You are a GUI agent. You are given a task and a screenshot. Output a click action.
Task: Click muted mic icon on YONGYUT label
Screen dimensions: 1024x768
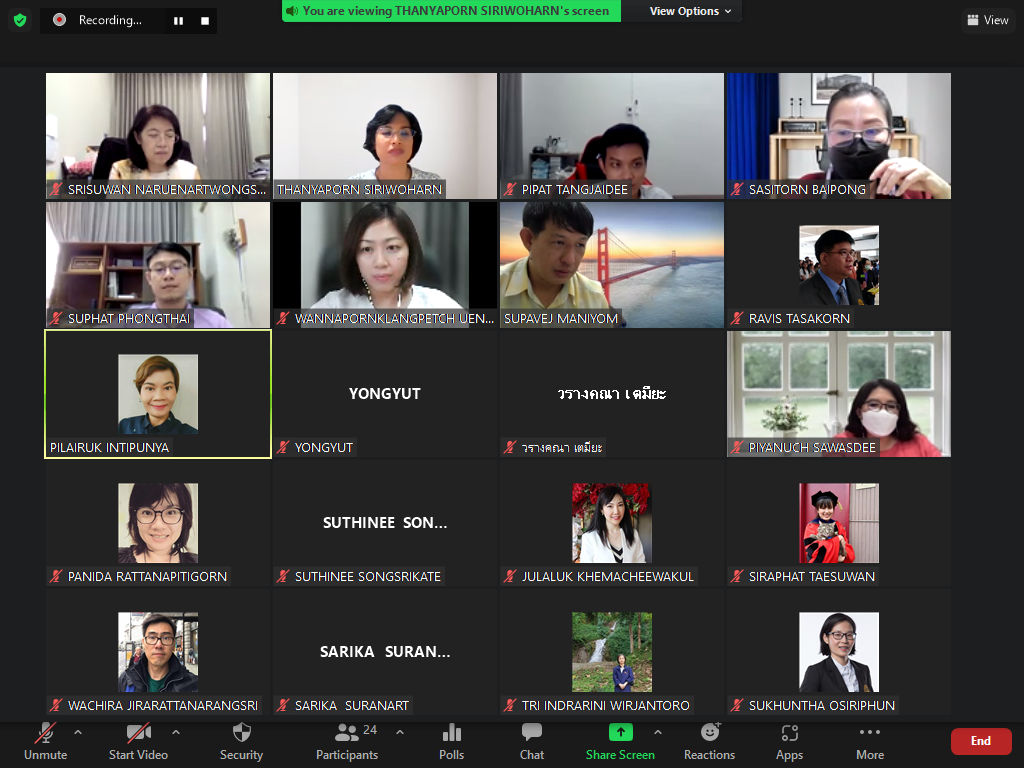pos(283,447)
